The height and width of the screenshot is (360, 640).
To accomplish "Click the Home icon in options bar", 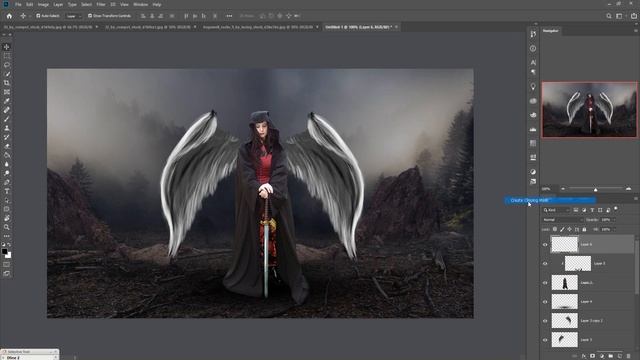I will coord(9,16).
